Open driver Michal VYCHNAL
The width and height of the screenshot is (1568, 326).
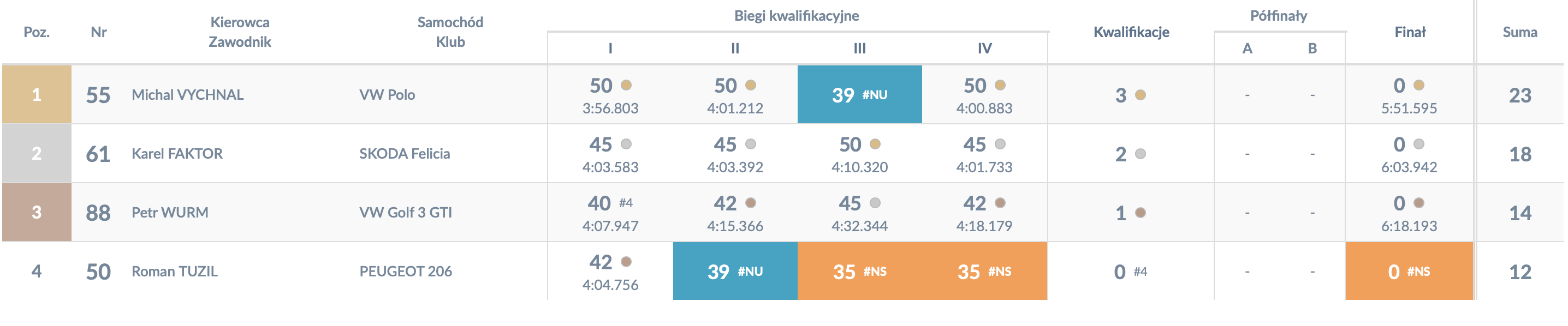tap(187, 95)
